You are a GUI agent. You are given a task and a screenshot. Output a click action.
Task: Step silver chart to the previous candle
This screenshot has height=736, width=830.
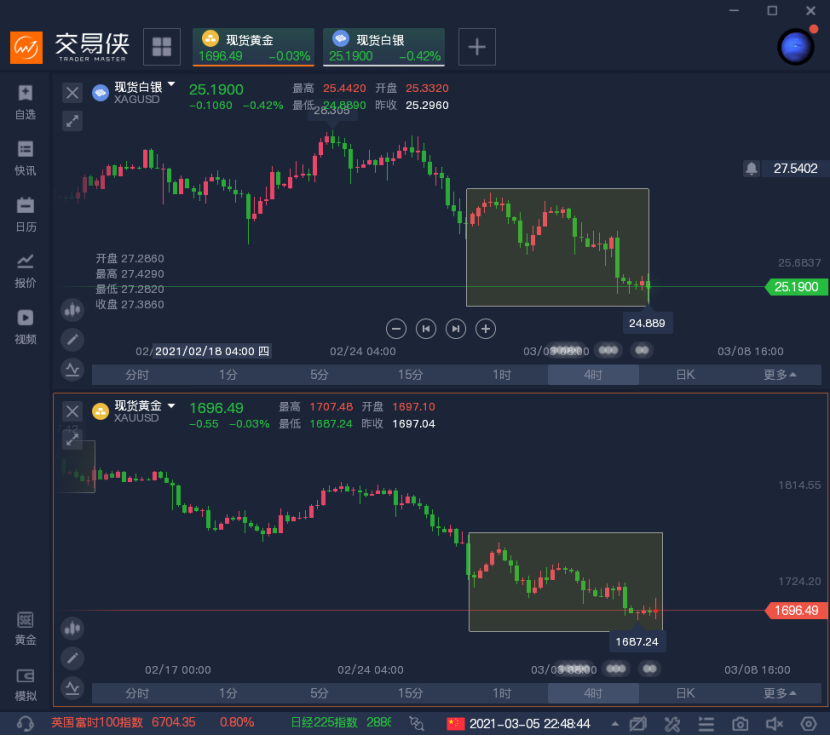426,328
